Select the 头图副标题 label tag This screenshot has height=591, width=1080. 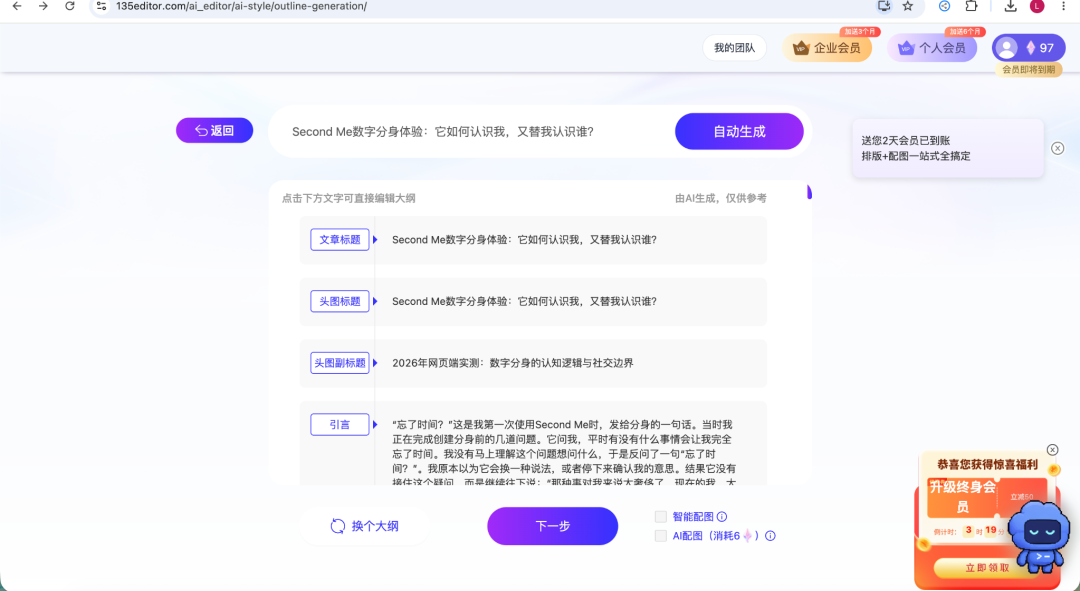click(340, 362)
